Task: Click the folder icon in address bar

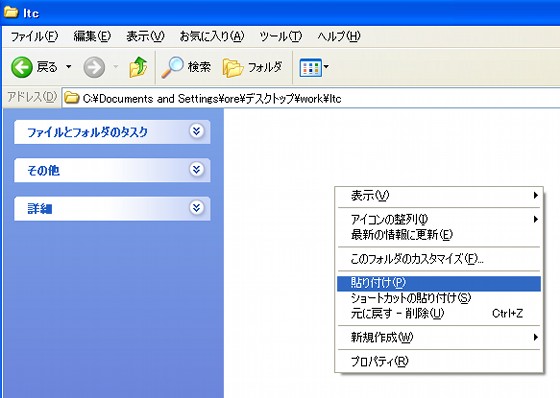Action: pos(71,98)
